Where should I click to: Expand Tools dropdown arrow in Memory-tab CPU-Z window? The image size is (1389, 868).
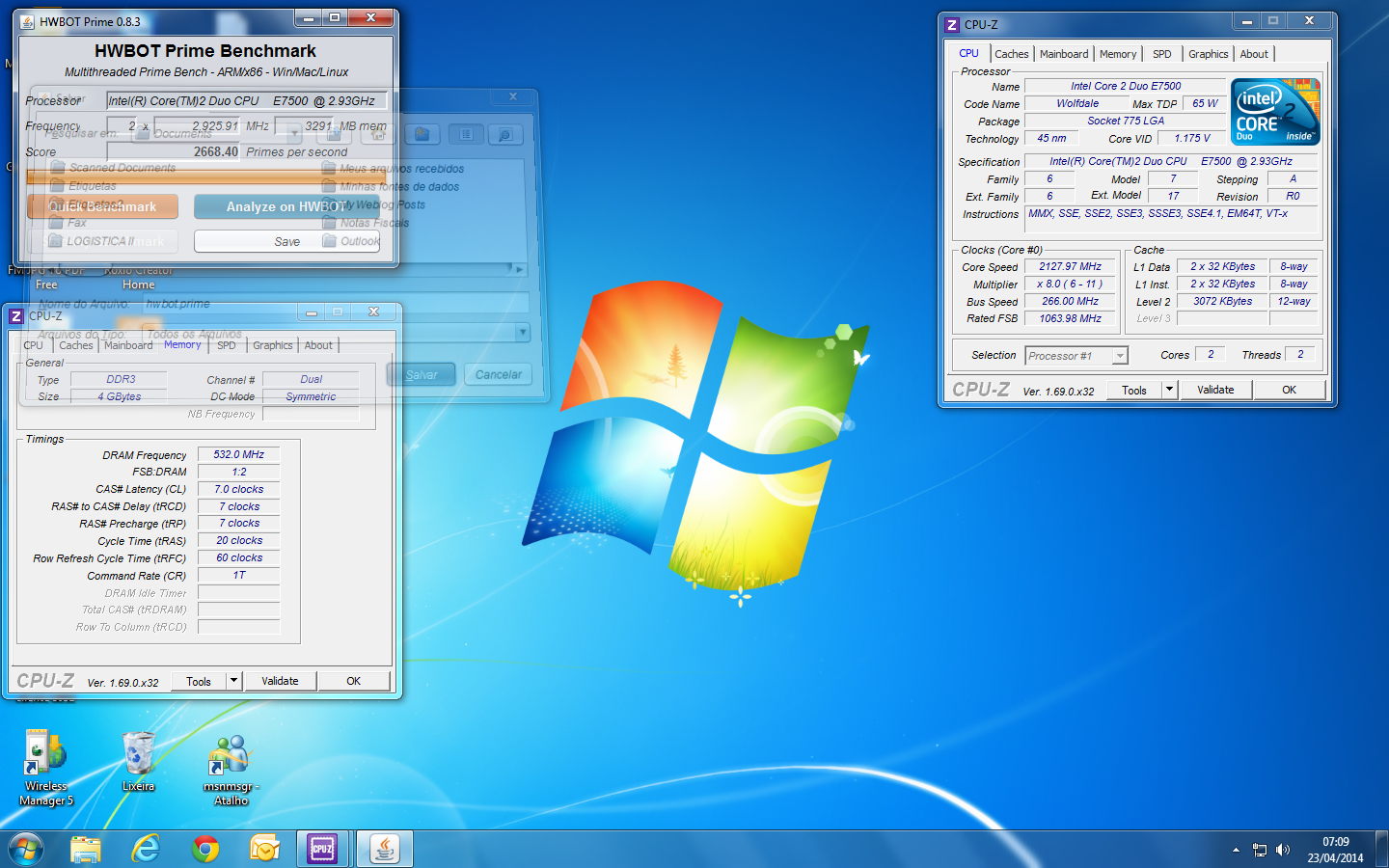[233, 681]
